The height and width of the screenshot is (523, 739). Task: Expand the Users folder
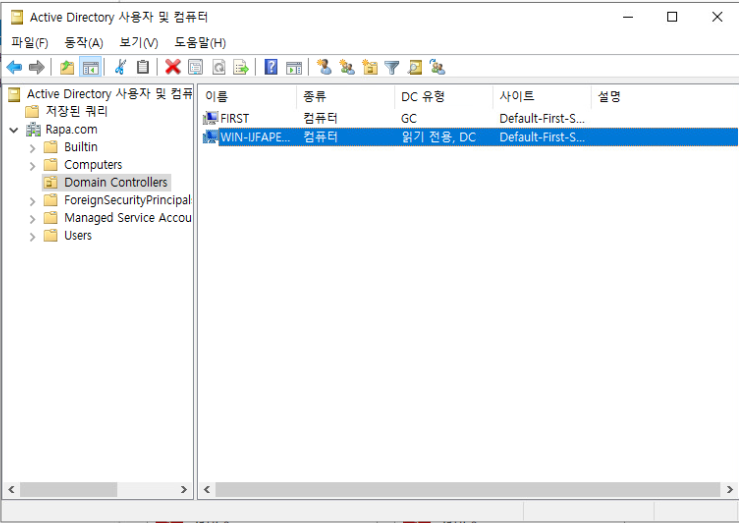[x=32, y=237]
